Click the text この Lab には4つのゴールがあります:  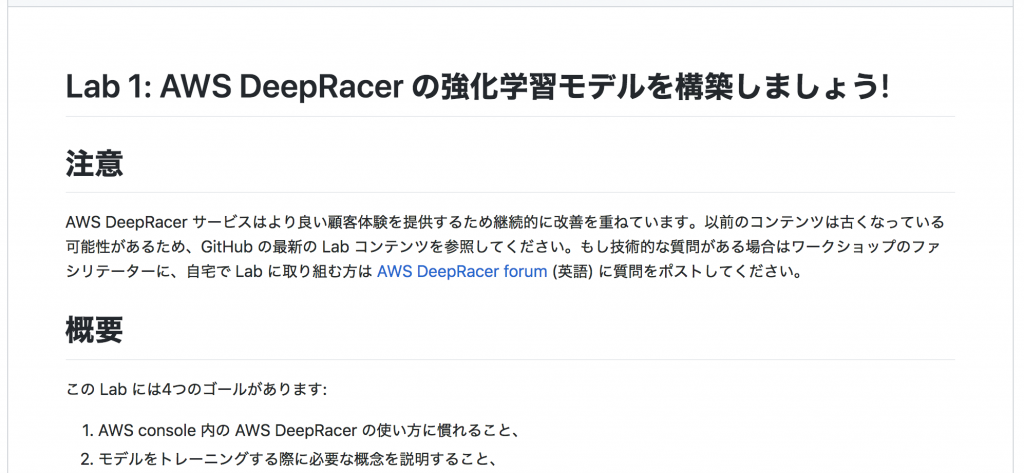[196, 390]
